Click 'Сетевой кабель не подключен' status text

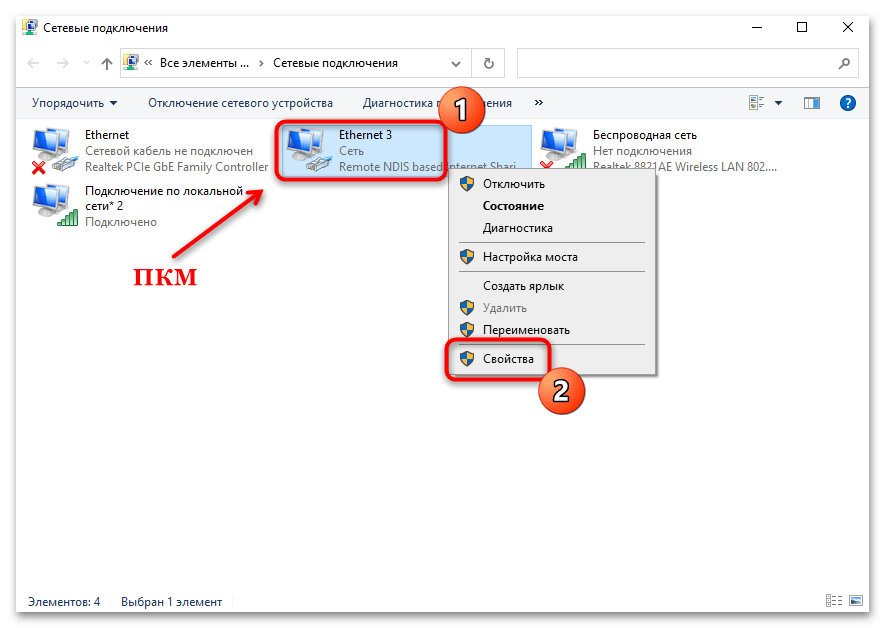(x=169, y=151)
